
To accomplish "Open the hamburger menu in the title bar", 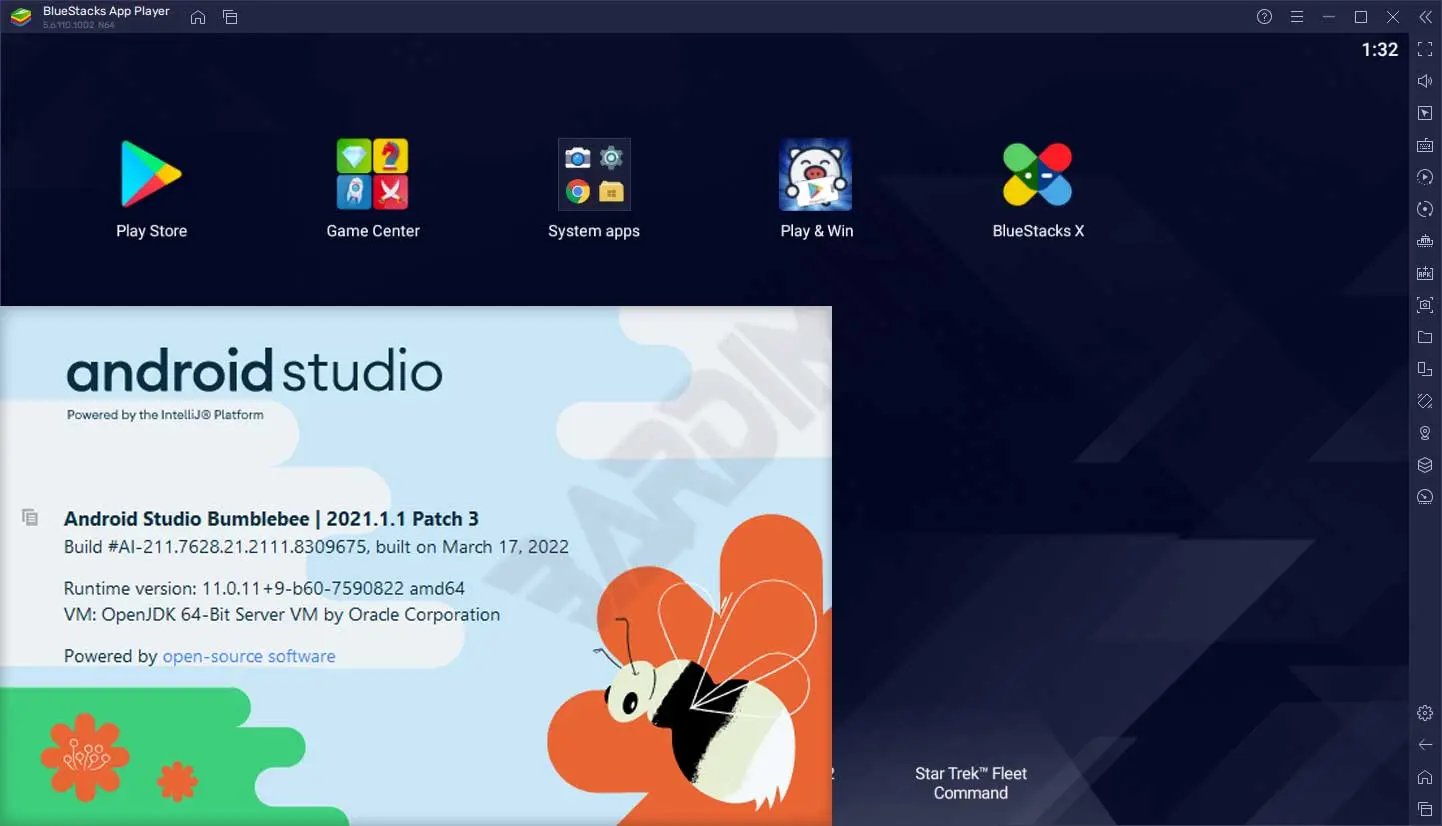I will 1297,17.
